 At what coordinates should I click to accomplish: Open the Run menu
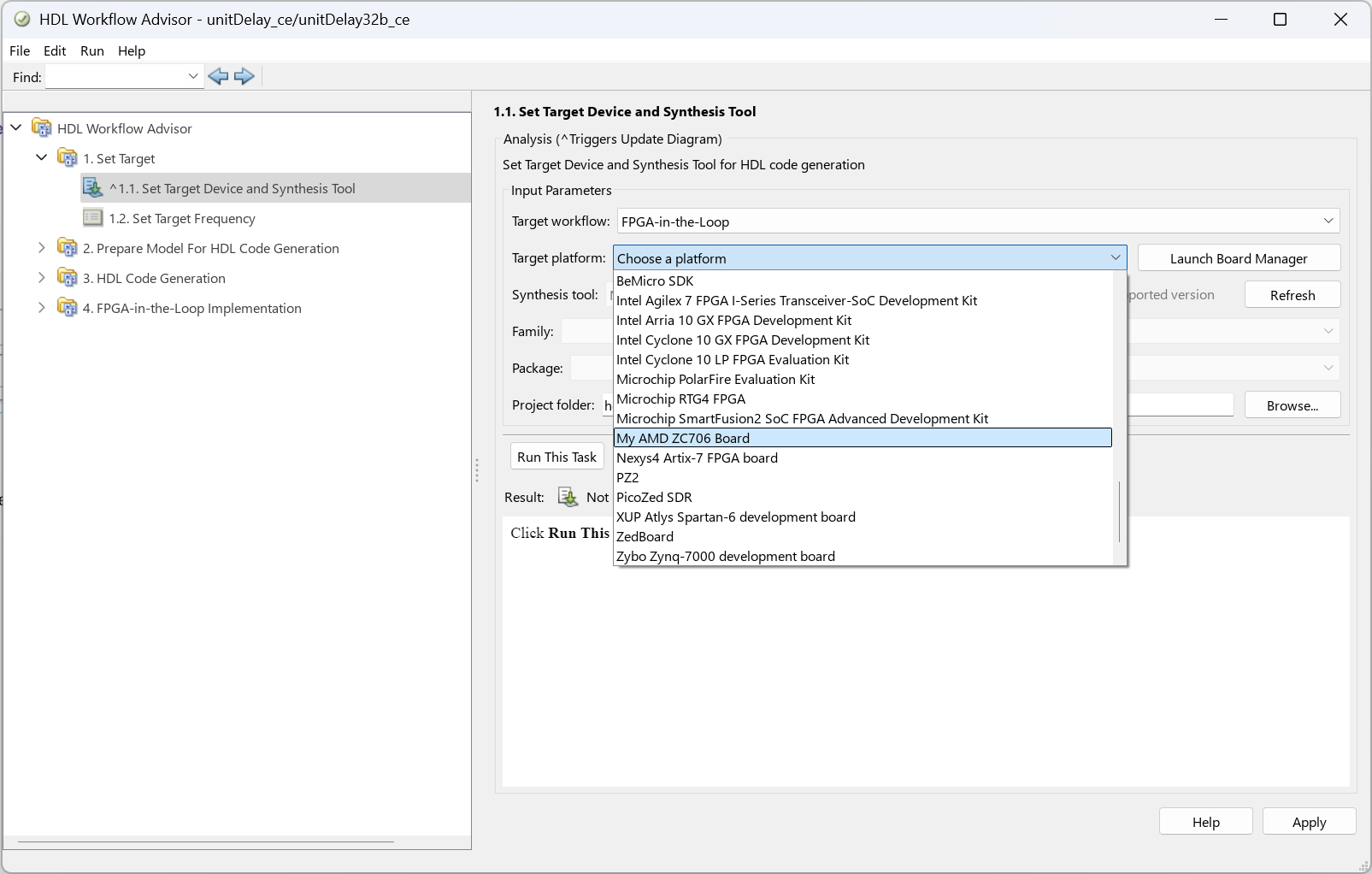pos(91,50)
